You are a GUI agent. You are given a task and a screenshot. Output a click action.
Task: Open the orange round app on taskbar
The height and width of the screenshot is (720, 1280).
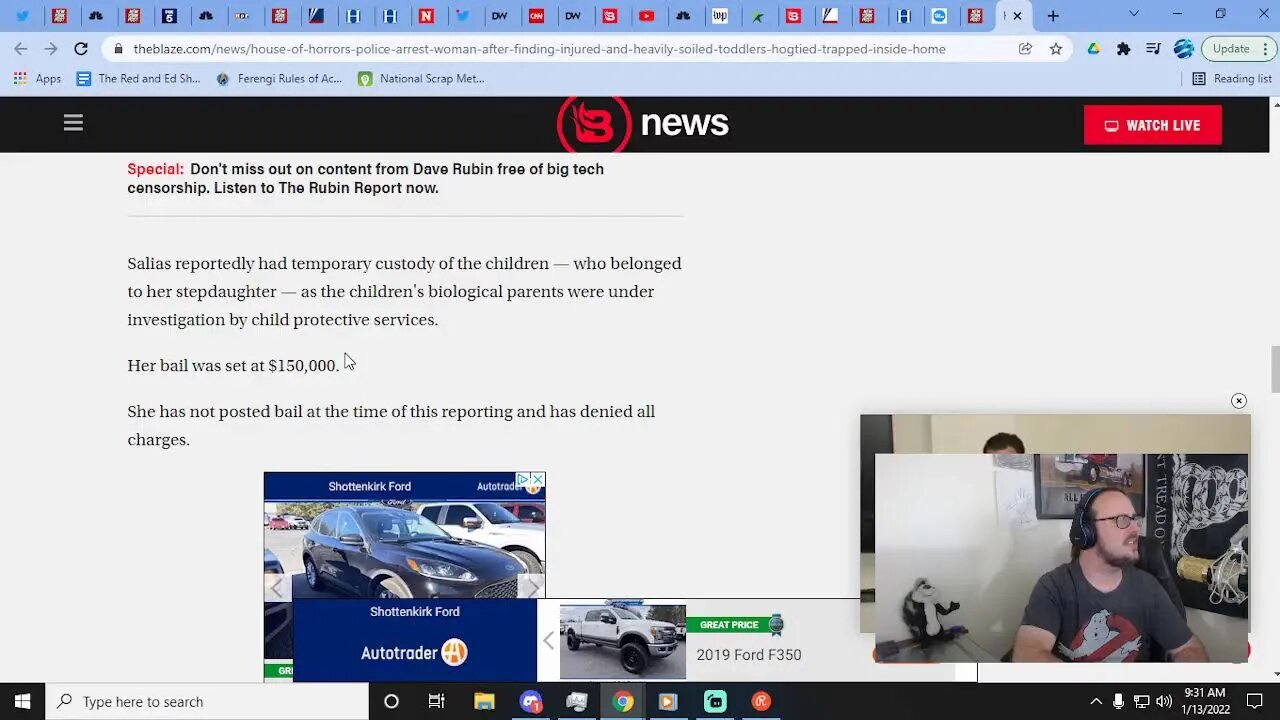(761, 701)
